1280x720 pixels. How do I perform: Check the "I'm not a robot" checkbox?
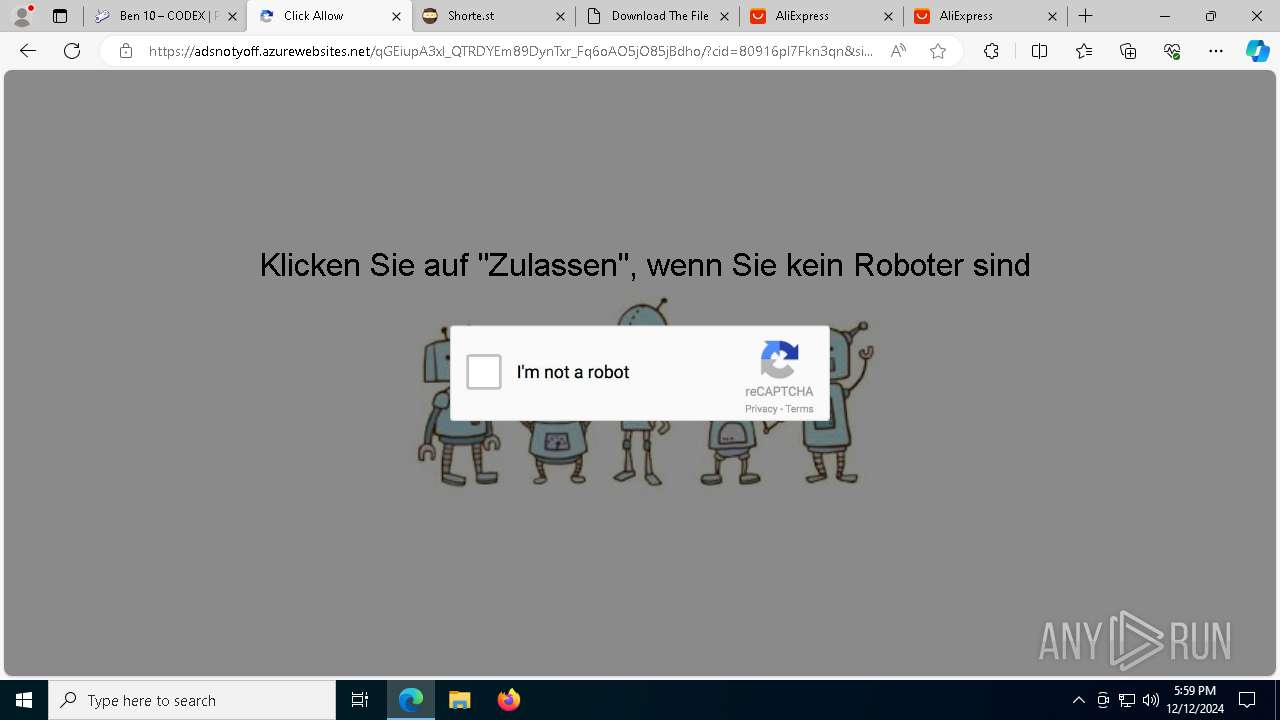[484, 372]
